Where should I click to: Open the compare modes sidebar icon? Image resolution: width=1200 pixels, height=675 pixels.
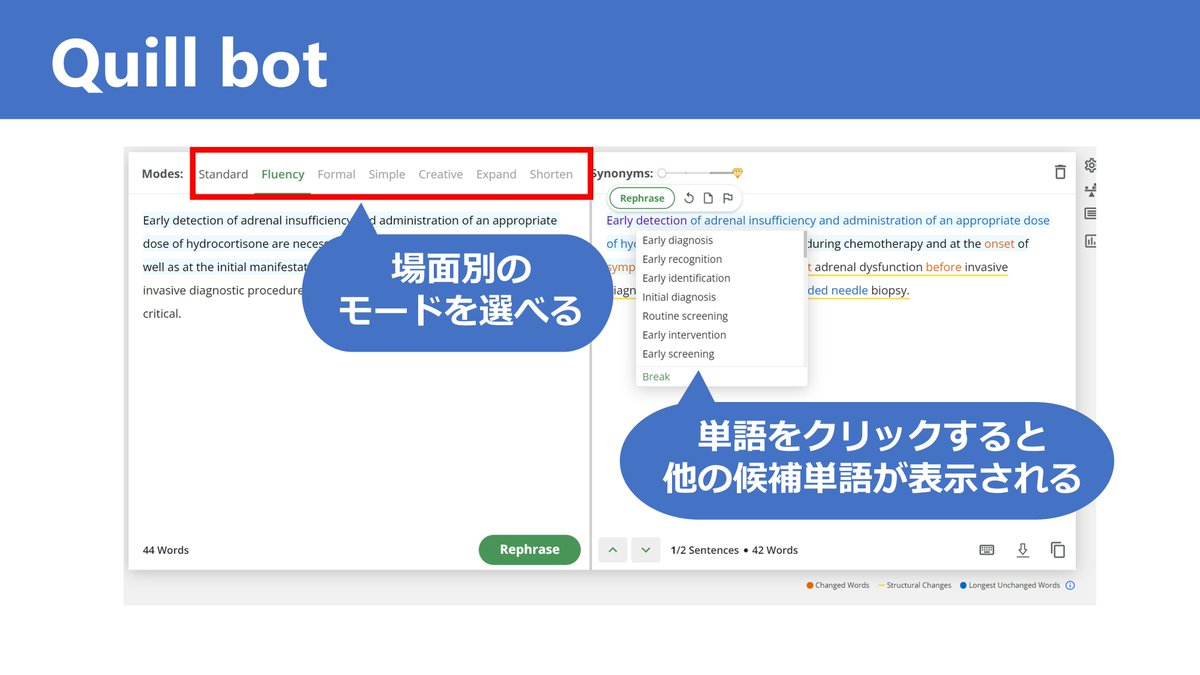coord(1090,190)
